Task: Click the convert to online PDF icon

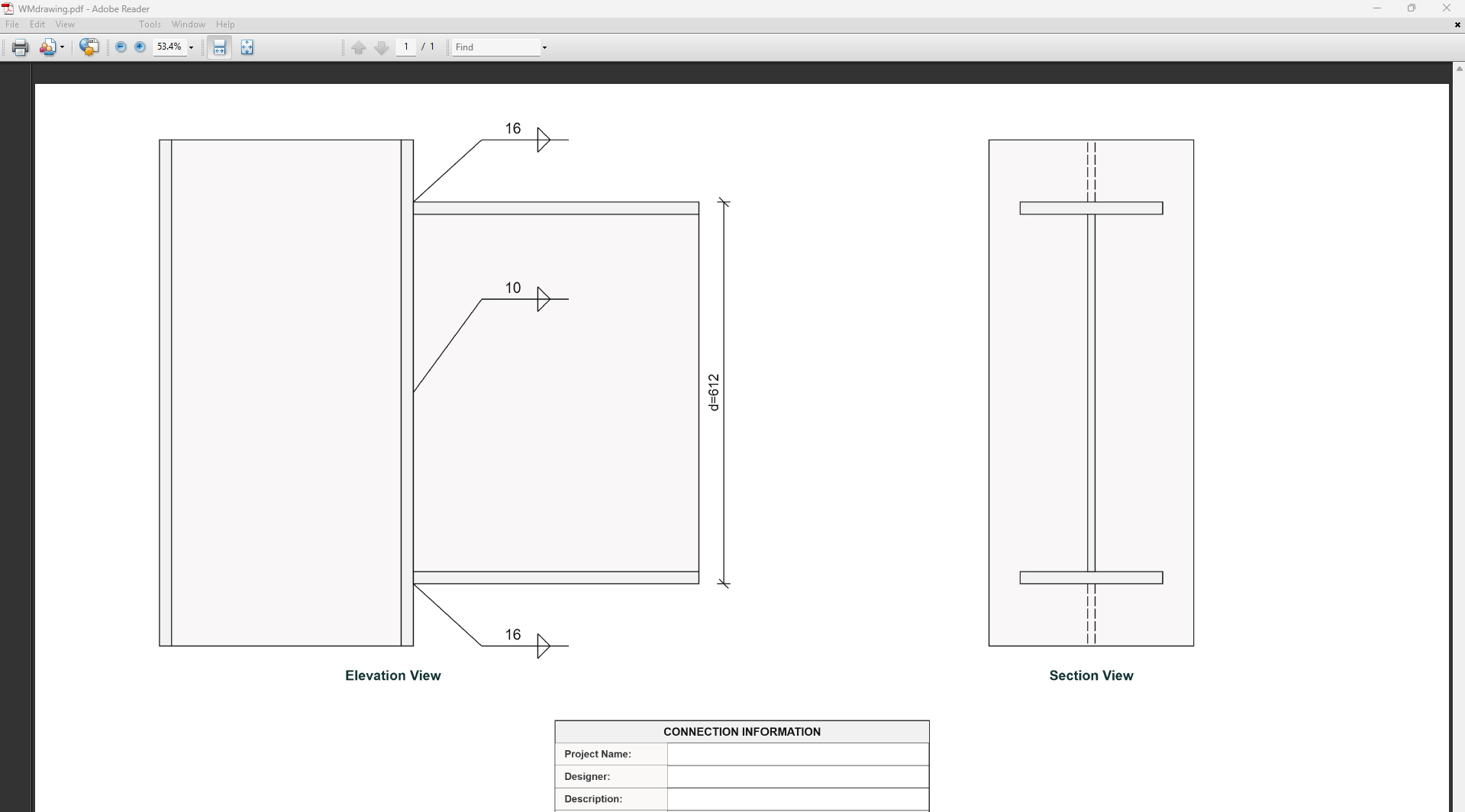Action: (x=89, y=47)
